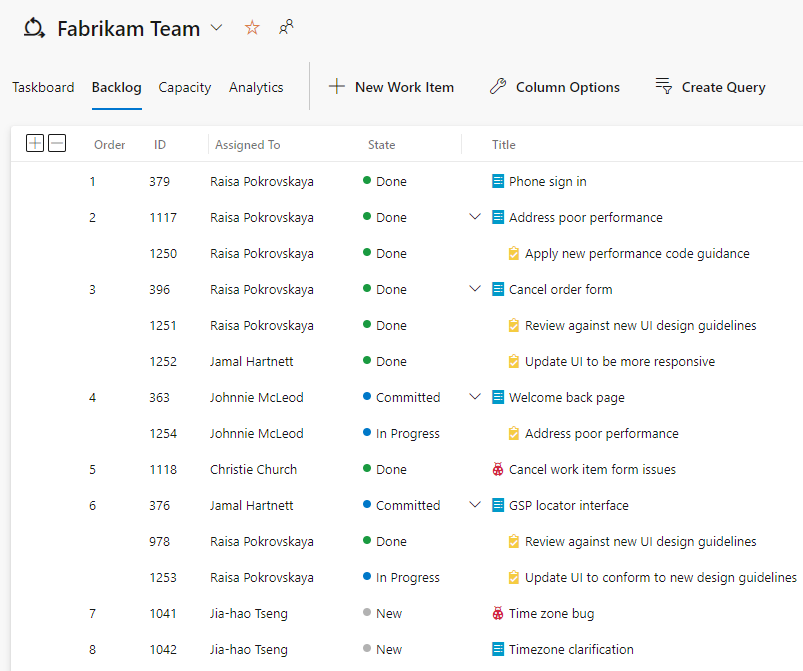Go to the Analytics tab
The image size is (803, 671).
pos(256,88)
